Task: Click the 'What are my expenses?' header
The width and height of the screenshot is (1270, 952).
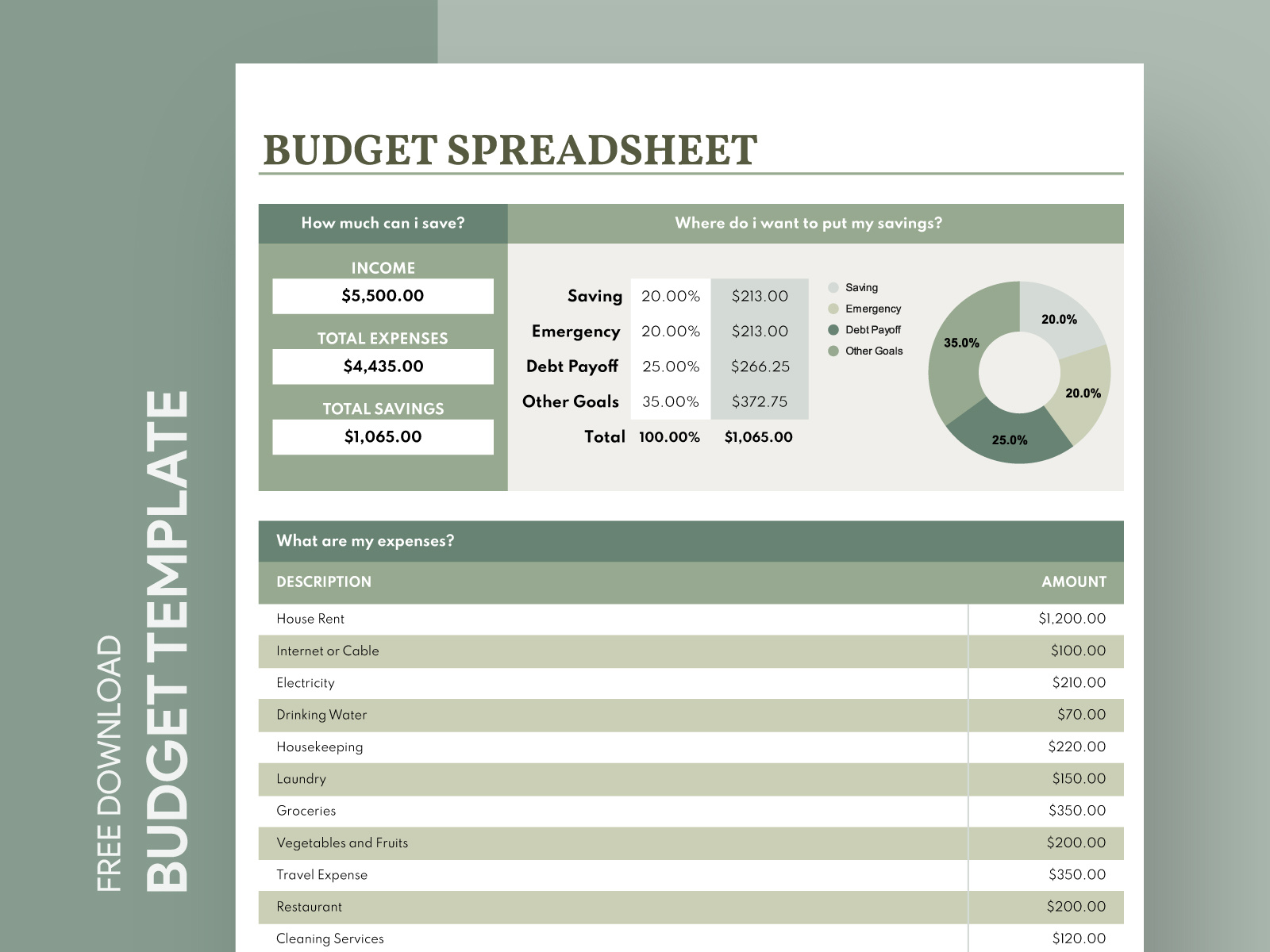Action: pos(691,541)
